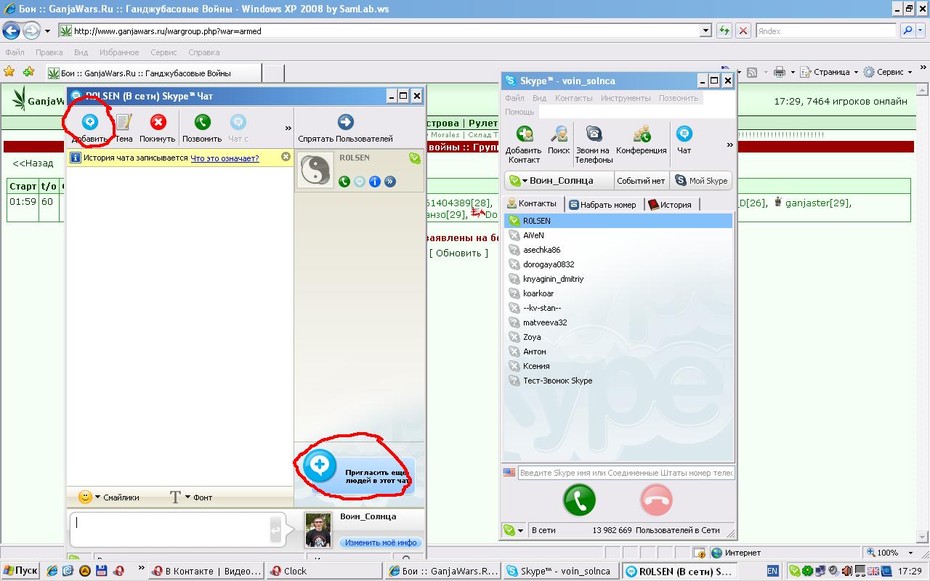Open the Сервис dropdown with gear icon
This screenshot has width=930, height=581.
(887, 72)
